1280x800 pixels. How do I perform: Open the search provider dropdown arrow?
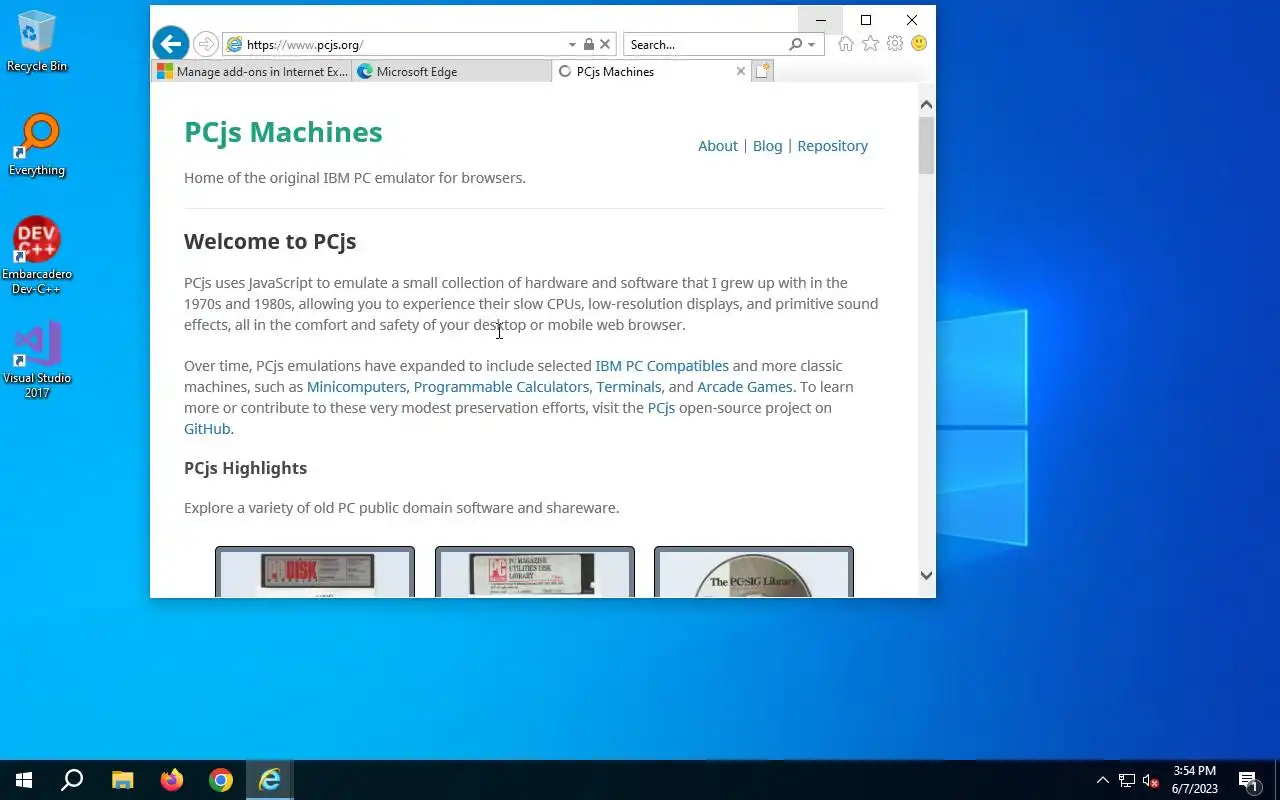click(x=811, y=45)
